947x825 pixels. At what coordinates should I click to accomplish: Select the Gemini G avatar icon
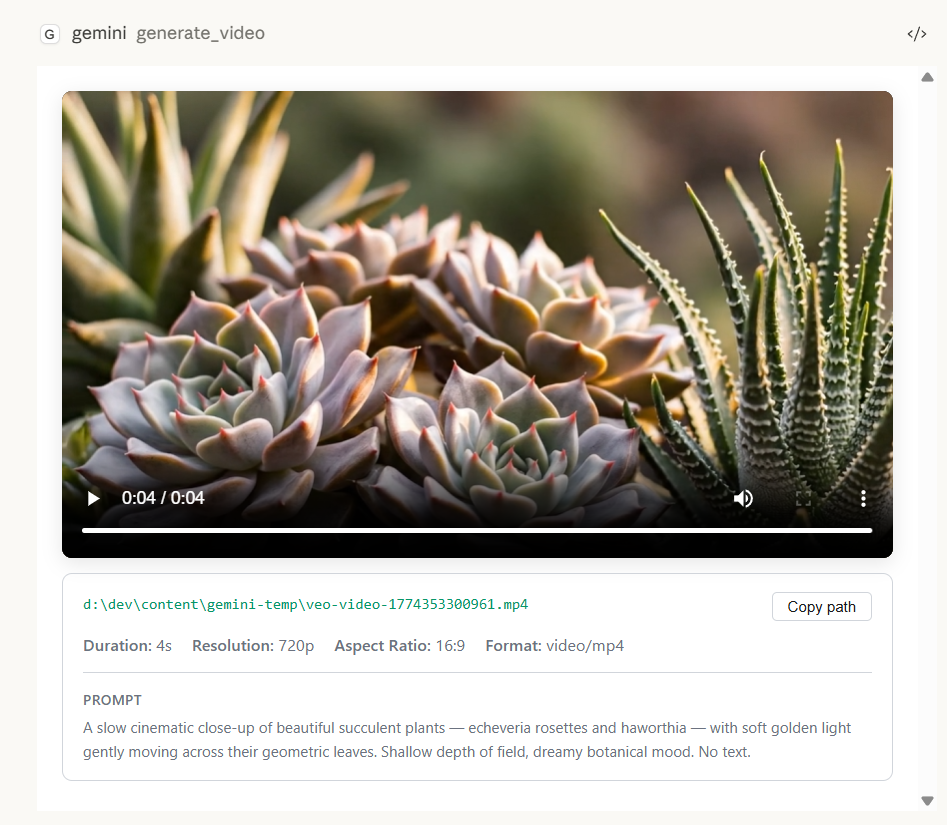[x=49, y=33]
